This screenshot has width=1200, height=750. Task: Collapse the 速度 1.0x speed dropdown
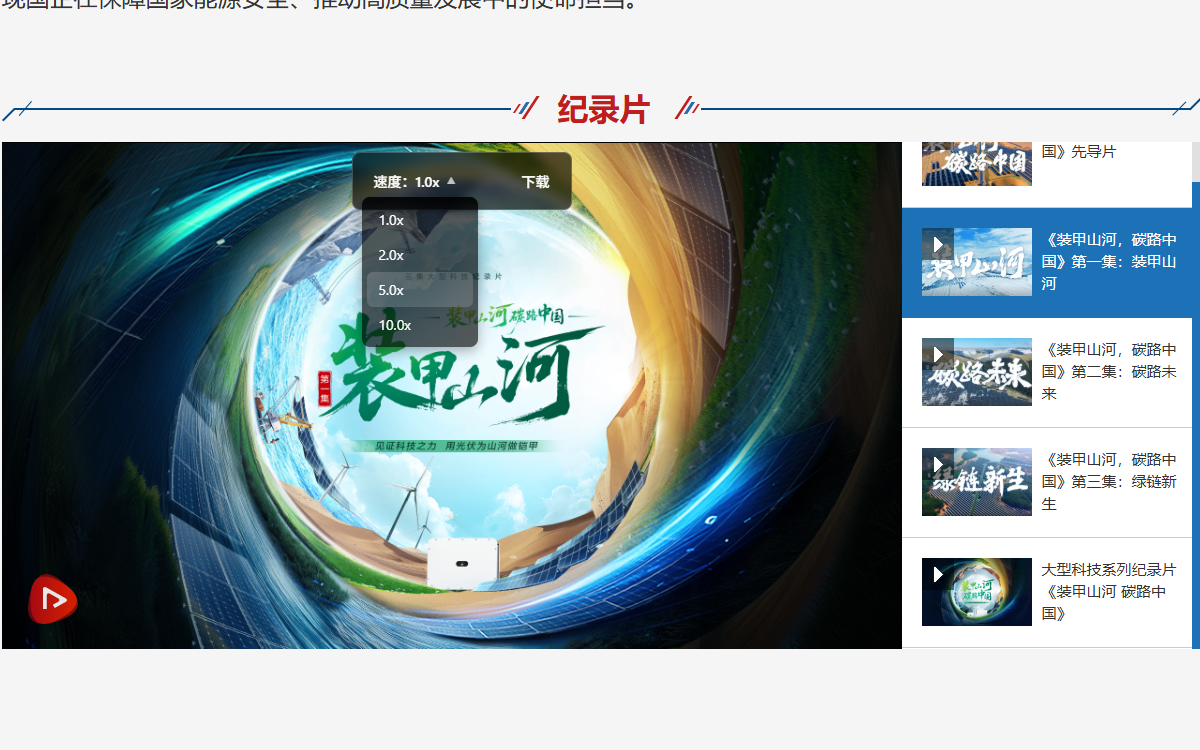[x=414, y=182]
